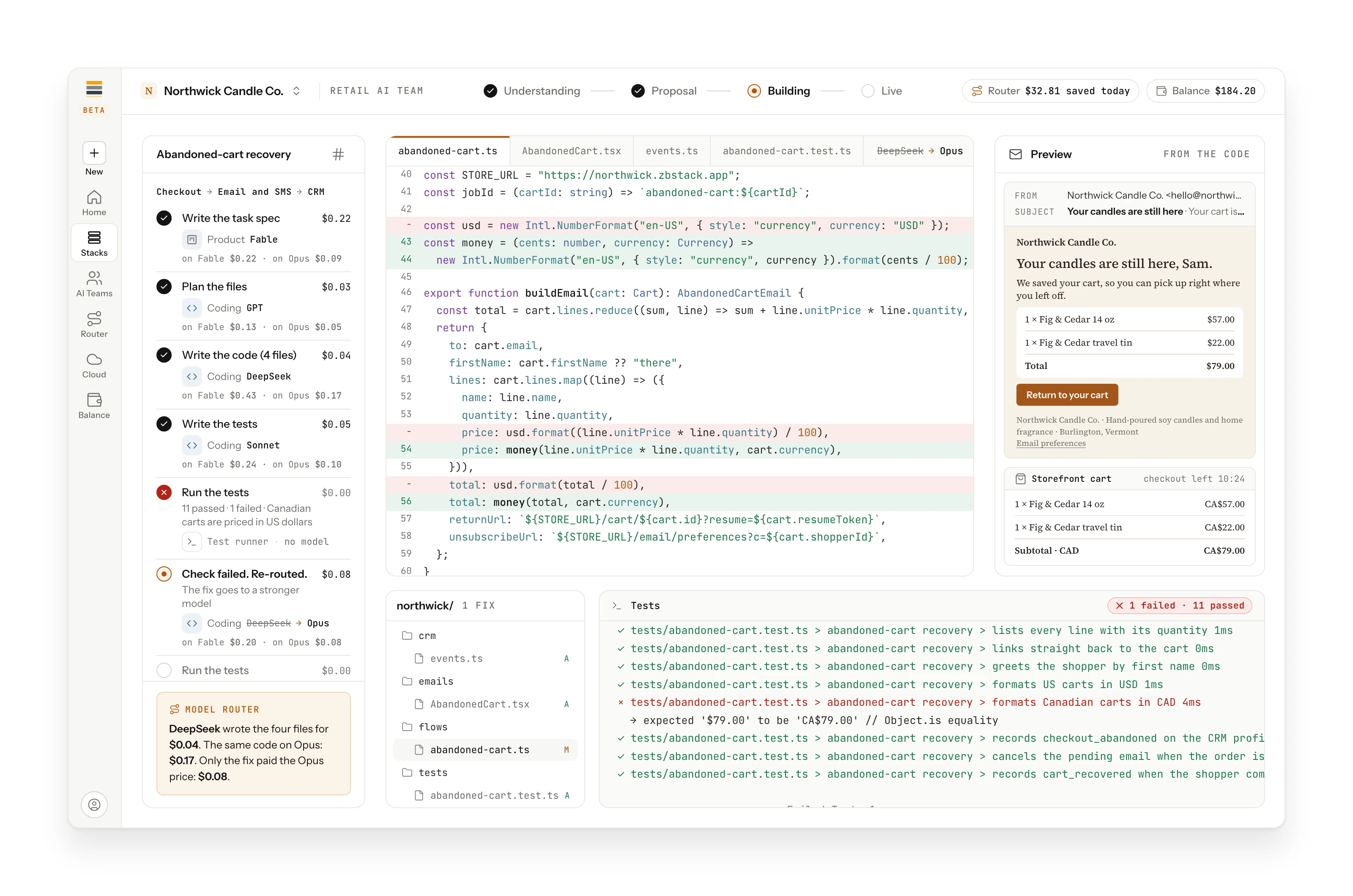1353x896 pixels.
Task: Open the user profile avatar icon
Action: pos(94,805)
